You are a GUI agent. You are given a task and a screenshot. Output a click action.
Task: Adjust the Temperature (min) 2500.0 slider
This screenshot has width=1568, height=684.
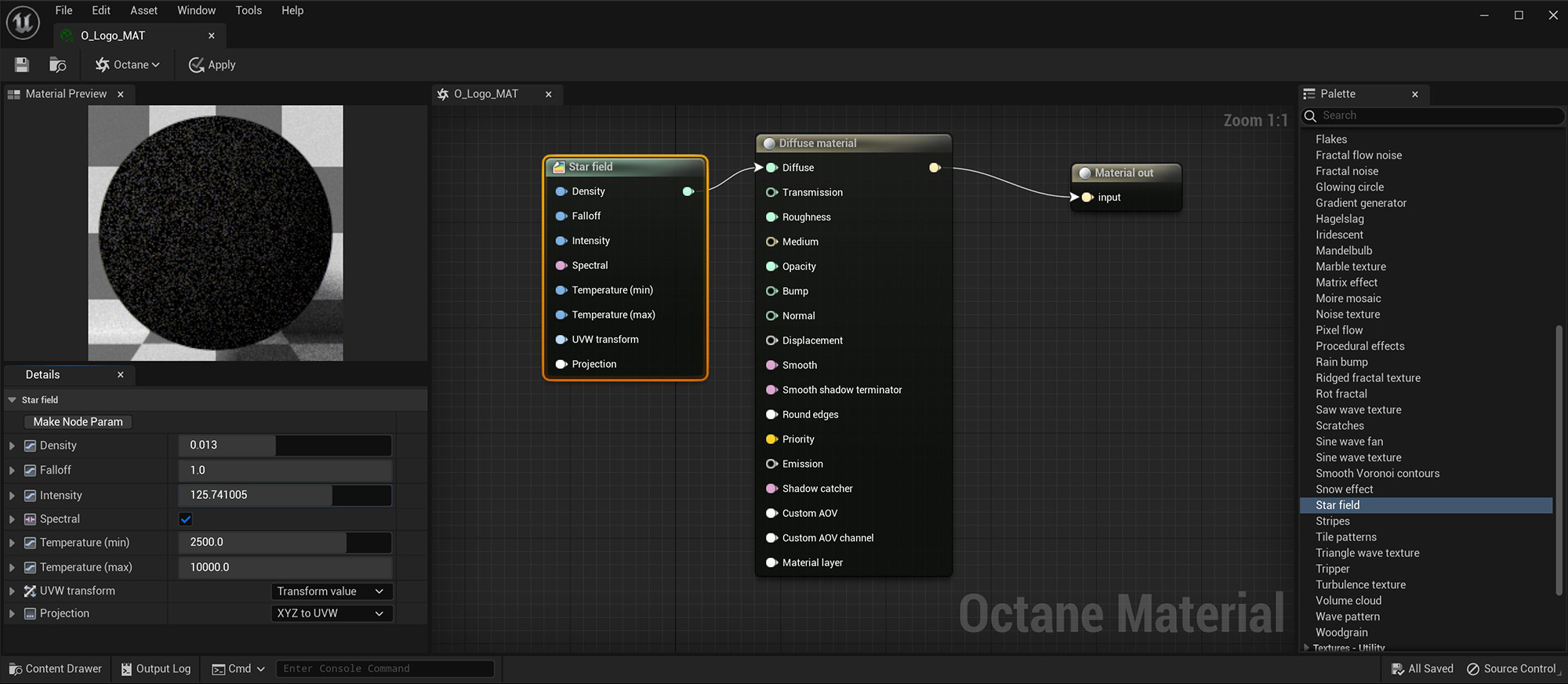(x=285, y=543)
